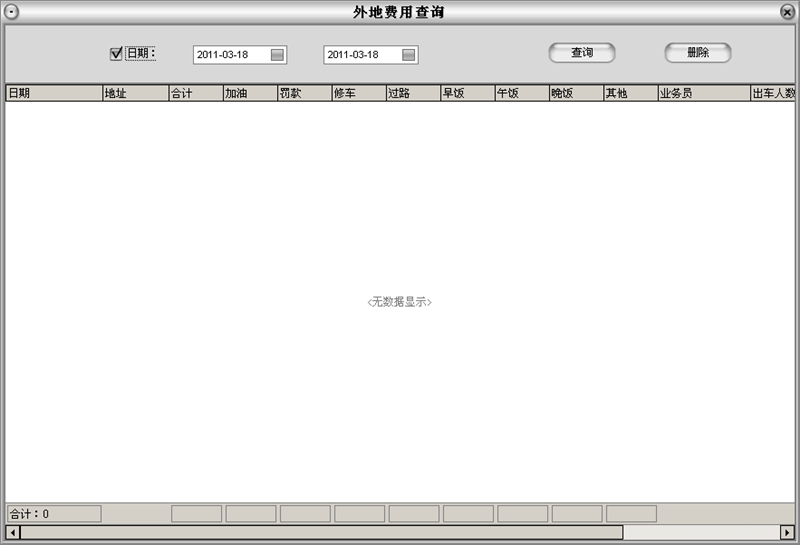Click the 午饭 column header
The width and height of the screenshot is (800, 545).
click(x=522, y=93)
